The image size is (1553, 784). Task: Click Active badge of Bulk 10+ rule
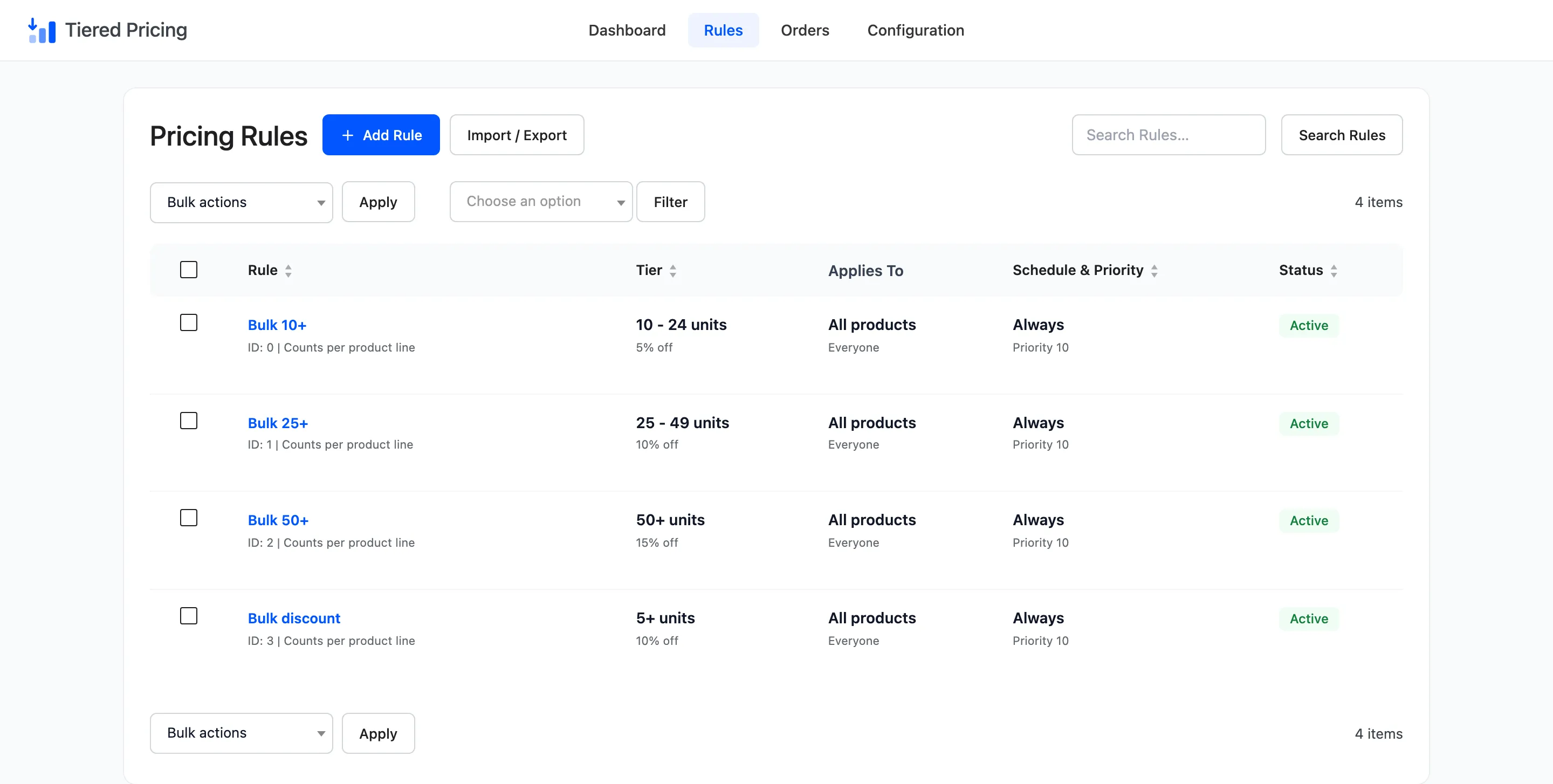click(x=1309, y=326)
